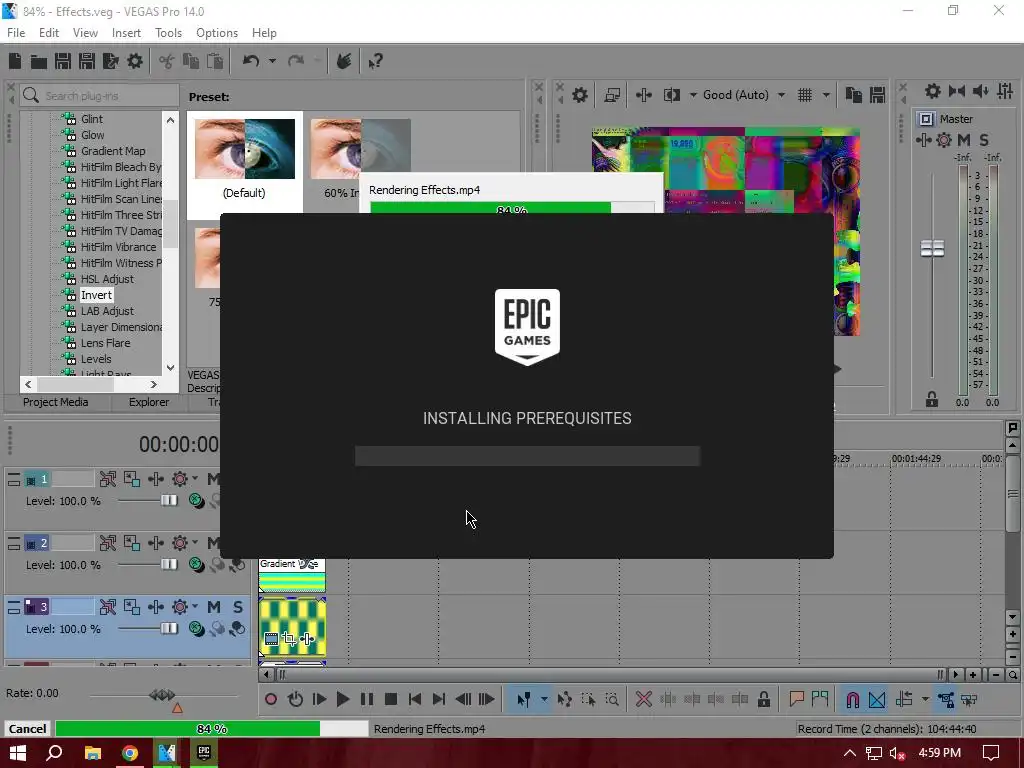Select the Glow plug-in in list

click(x=93, y=135)
